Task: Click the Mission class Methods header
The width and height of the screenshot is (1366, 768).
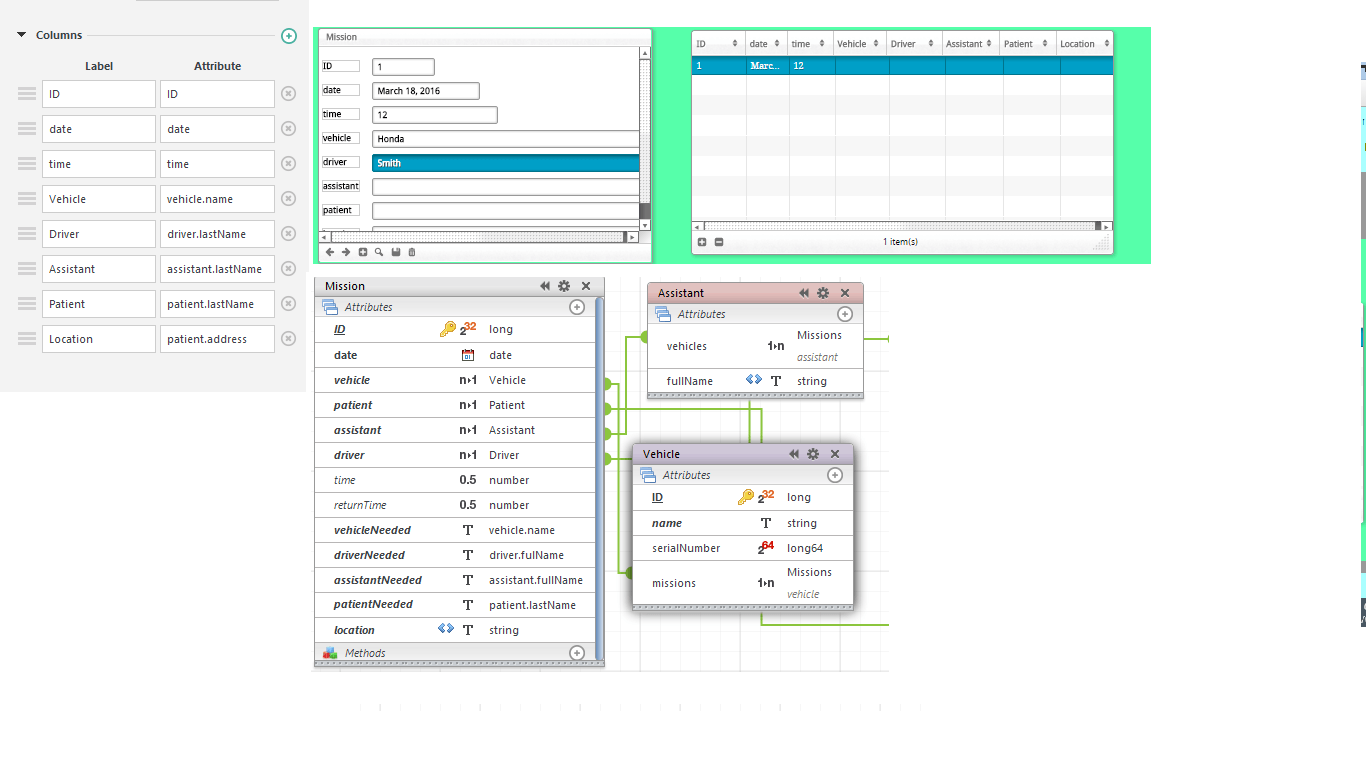Action: 456,653
